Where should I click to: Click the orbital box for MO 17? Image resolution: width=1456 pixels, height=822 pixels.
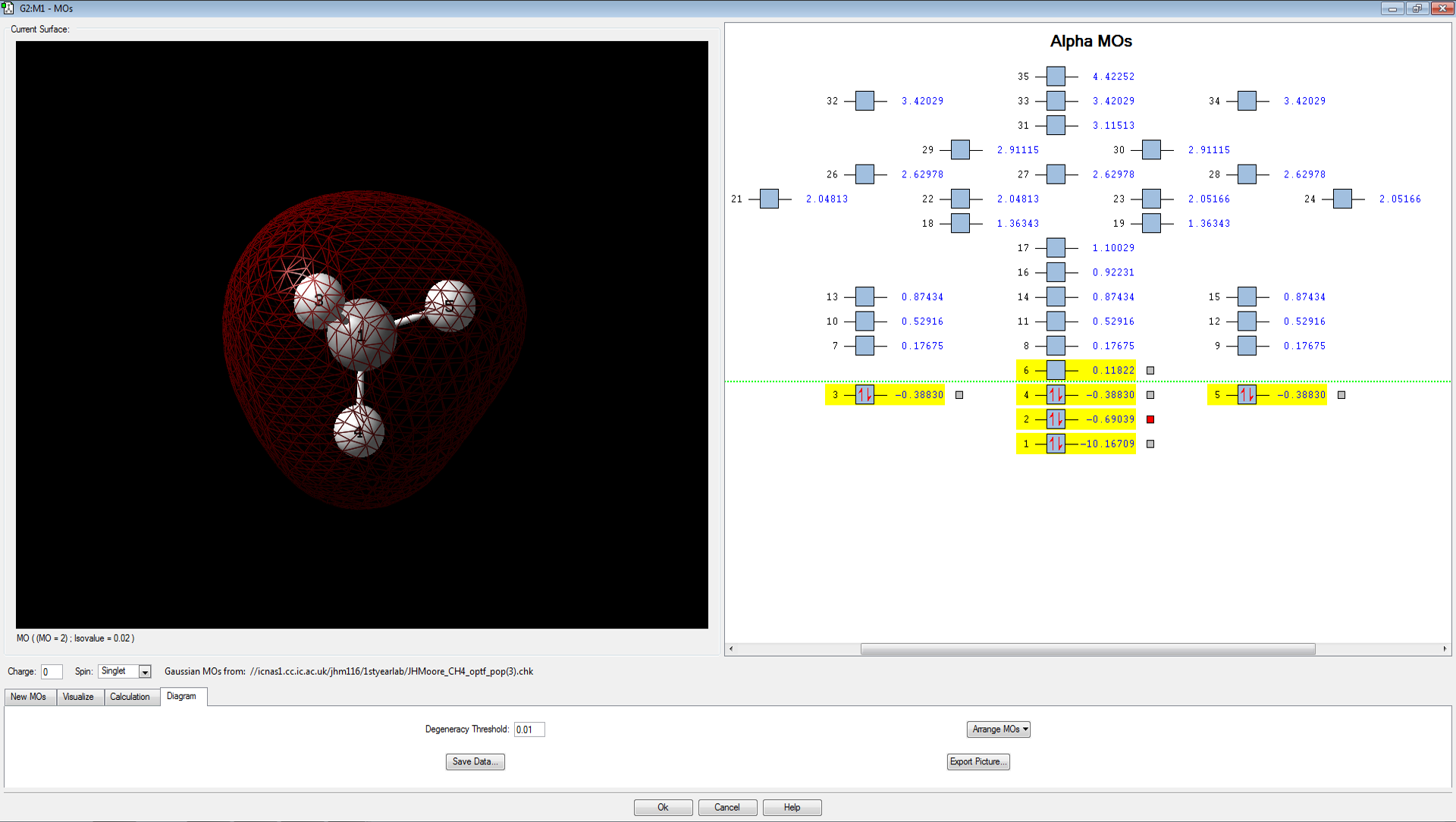(1055, 248)
